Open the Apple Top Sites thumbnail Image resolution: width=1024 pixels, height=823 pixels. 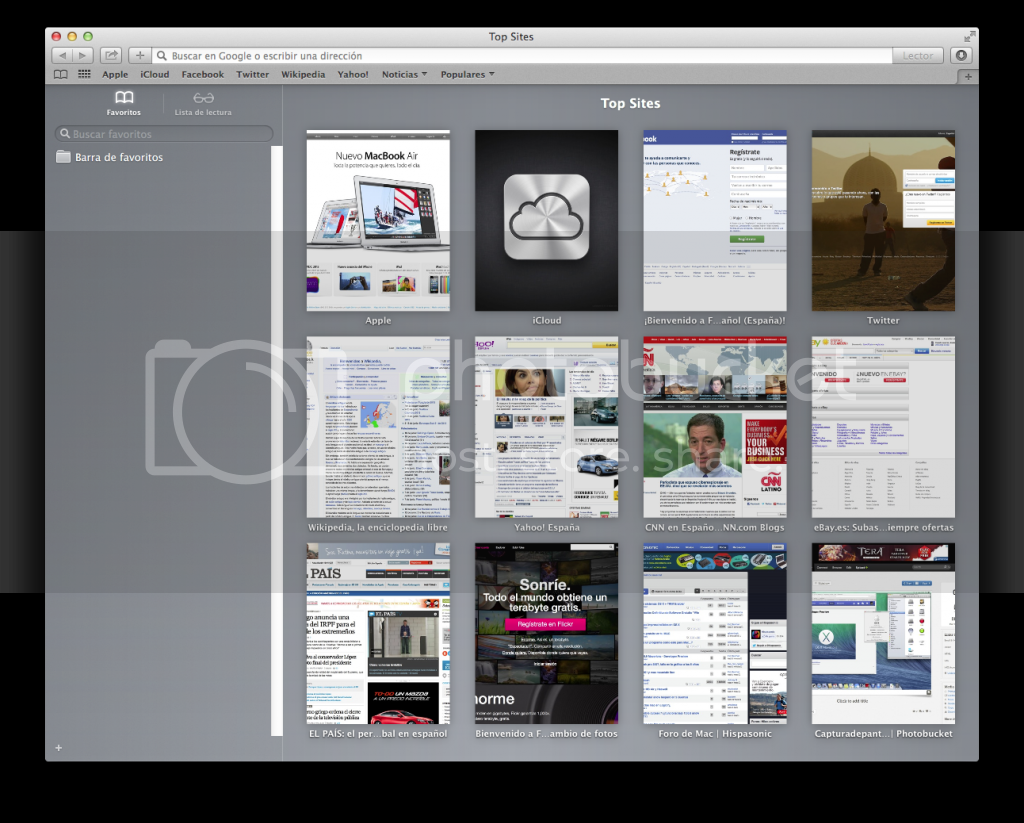click(x=378, y=221)
